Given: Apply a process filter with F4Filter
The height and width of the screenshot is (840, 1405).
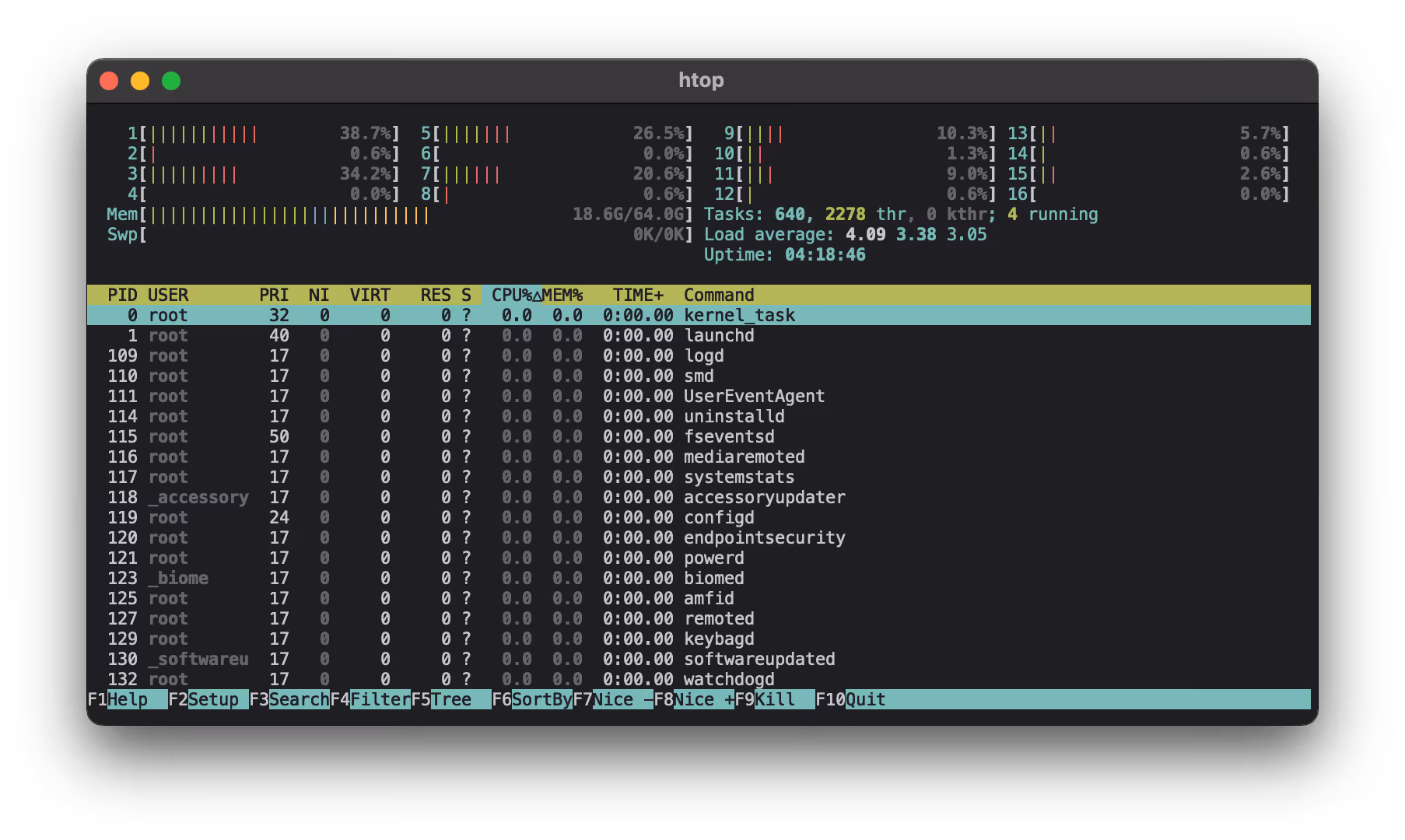Looking at the screenshot, I should tap(372, 699).
